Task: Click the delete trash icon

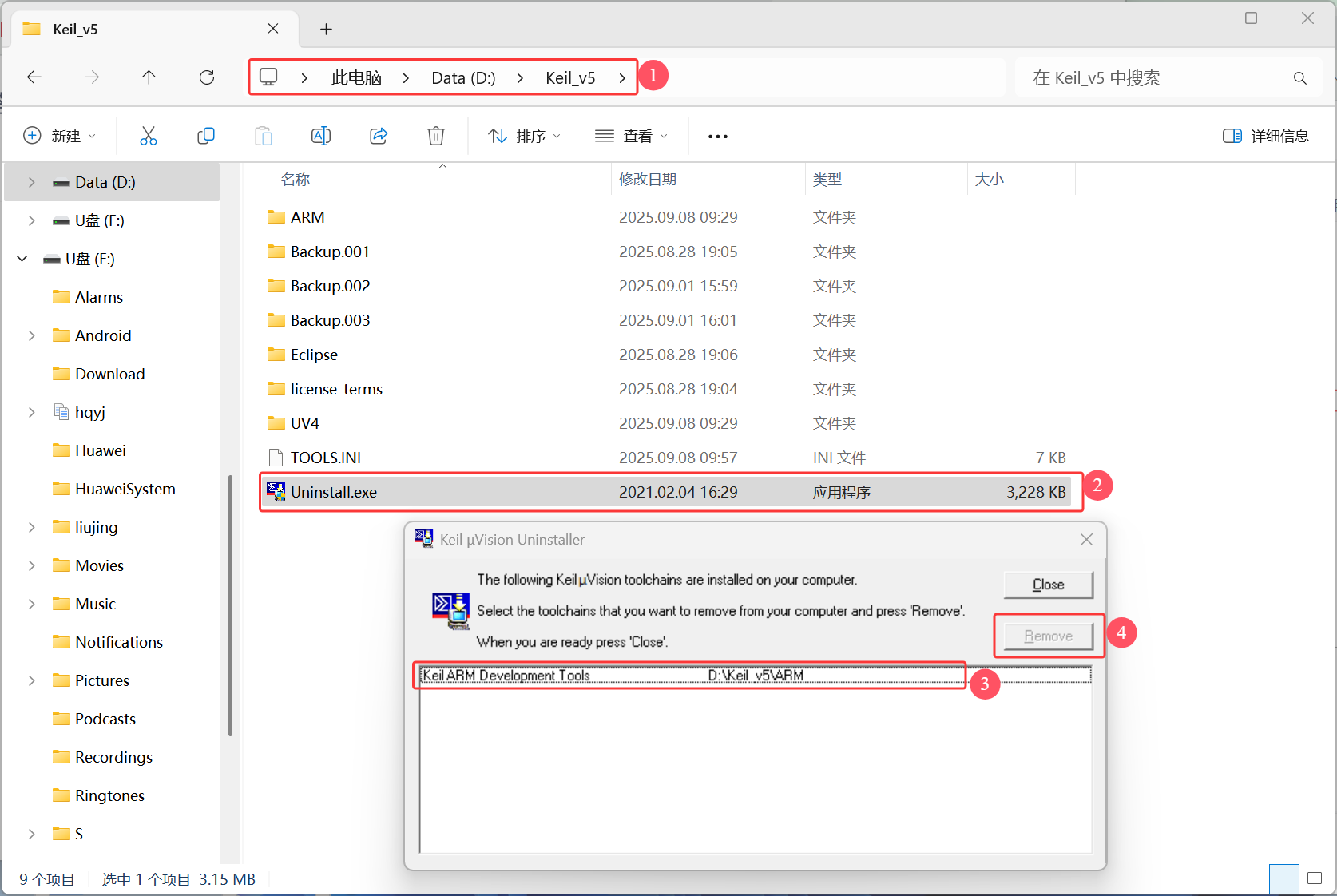Action: click(436, 136)
